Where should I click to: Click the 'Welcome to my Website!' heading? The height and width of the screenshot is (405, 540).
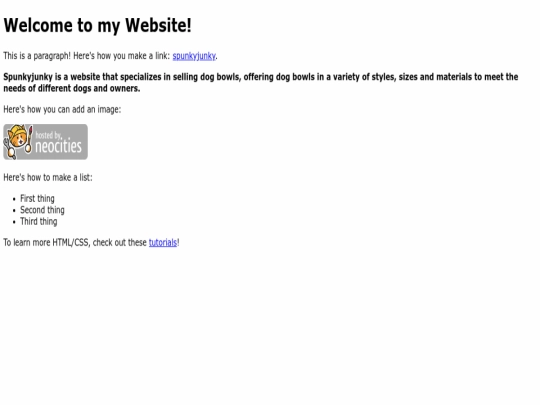tap(97, 25)
